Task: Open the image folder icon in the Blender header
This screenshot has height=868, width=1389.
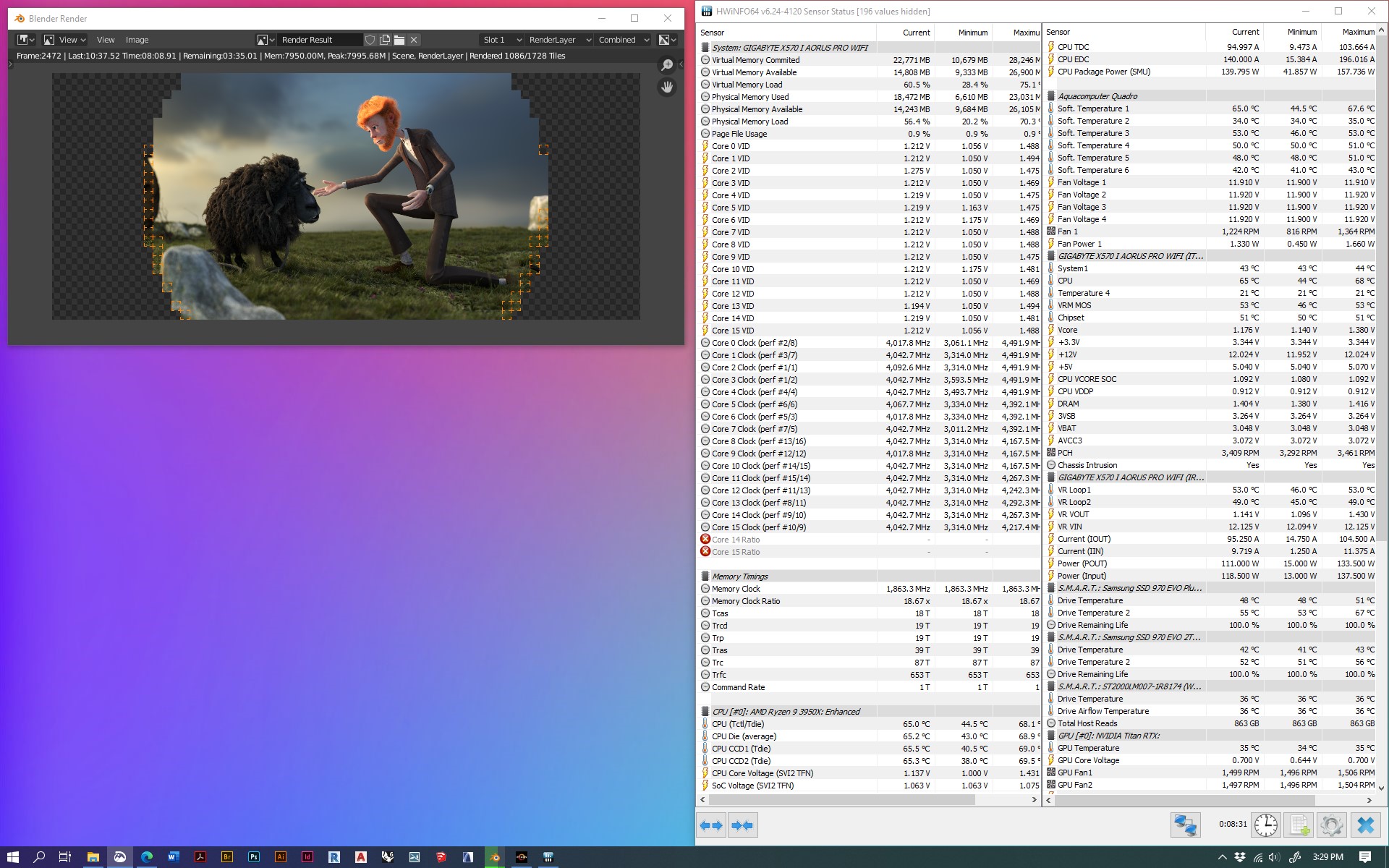Action: click(x=399, y=40)
